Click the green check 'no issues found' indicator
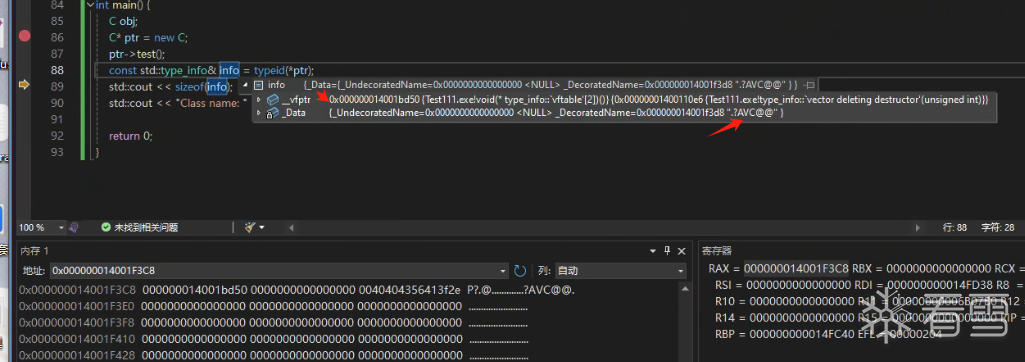 (x=105, y=227)
